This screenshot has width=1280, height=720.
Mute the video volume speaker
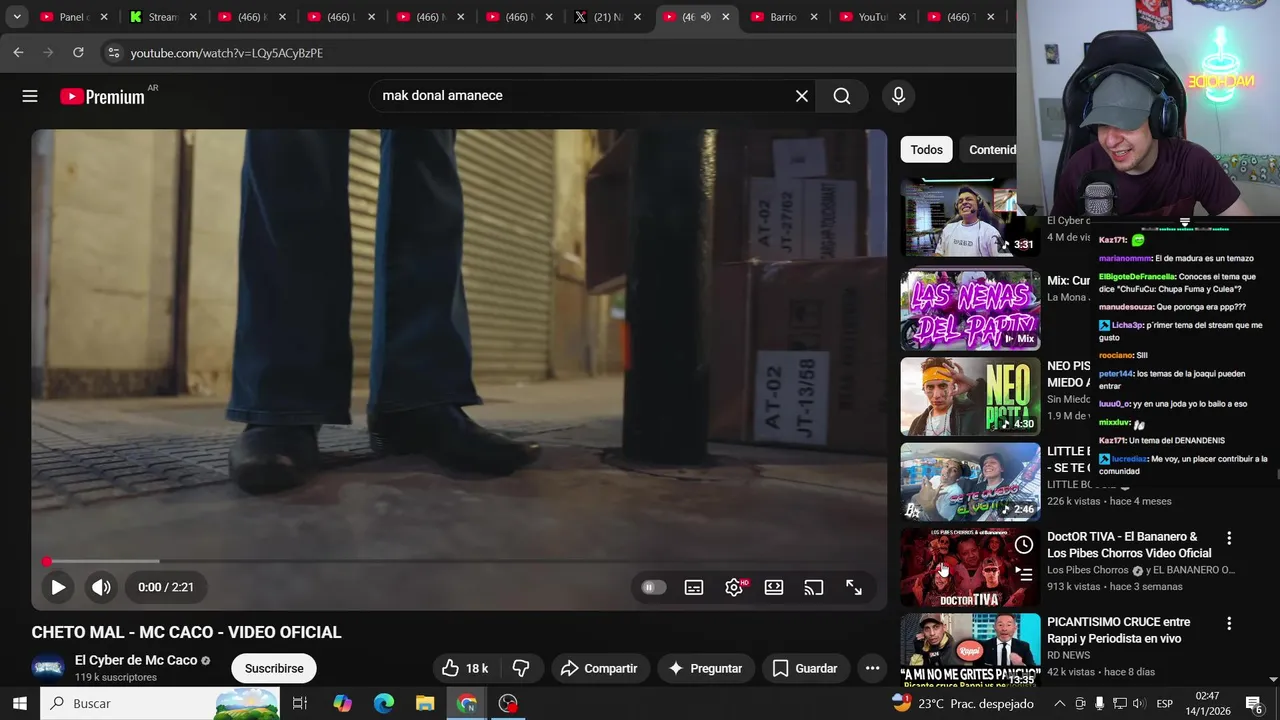tap(101, 587)
